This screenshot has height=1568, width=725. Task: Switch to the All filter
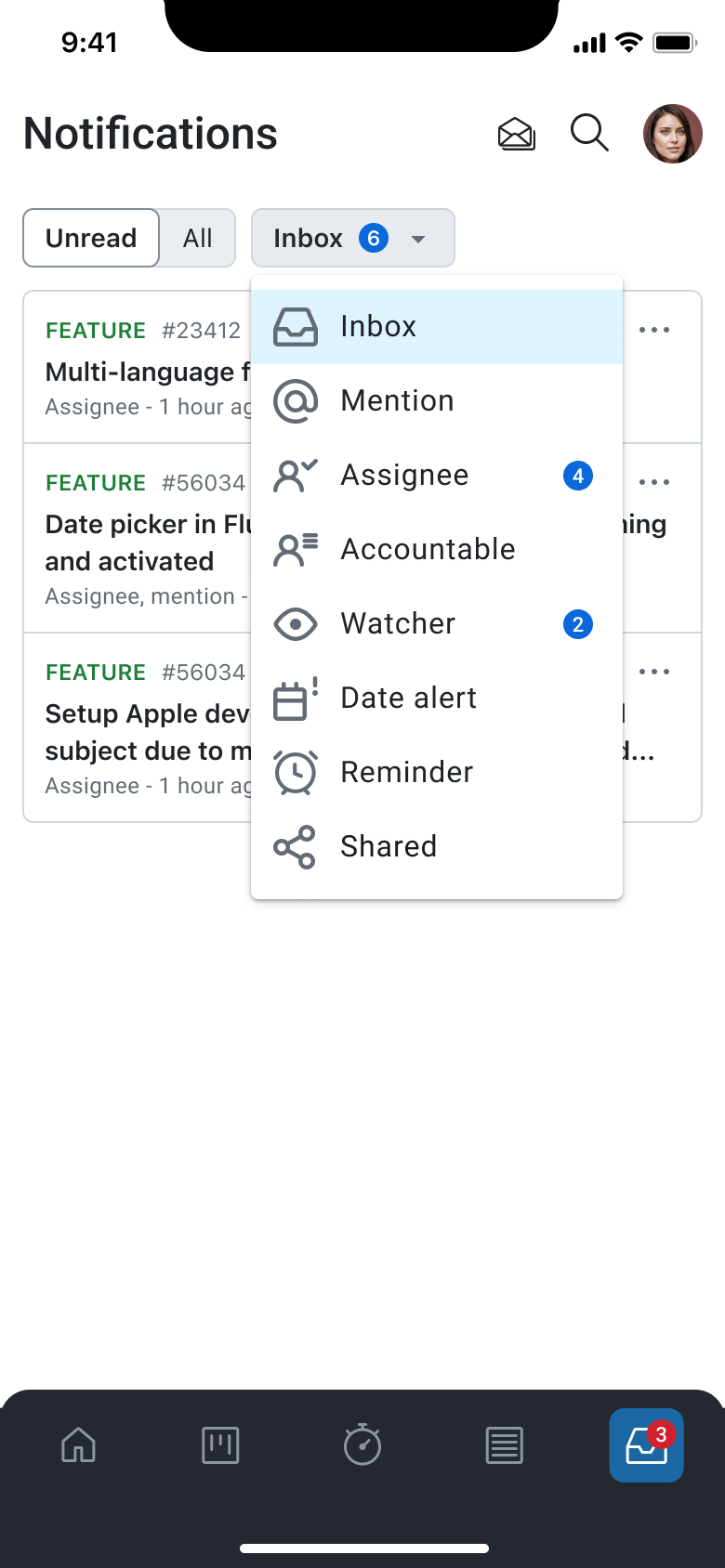tap(197, 238)
